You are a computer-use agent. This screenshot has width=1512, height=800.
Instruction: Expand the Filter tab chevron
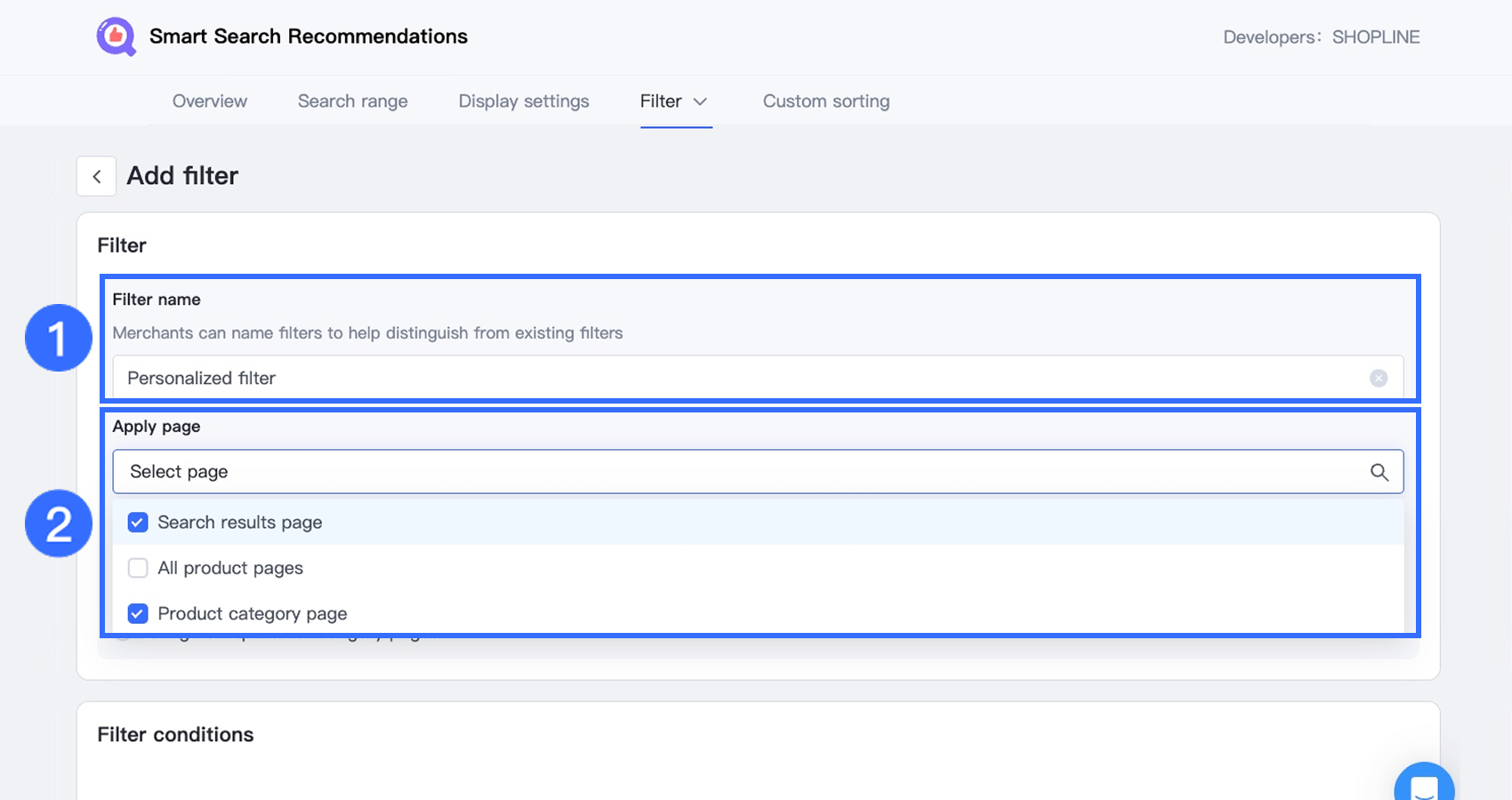pos(700,101)
